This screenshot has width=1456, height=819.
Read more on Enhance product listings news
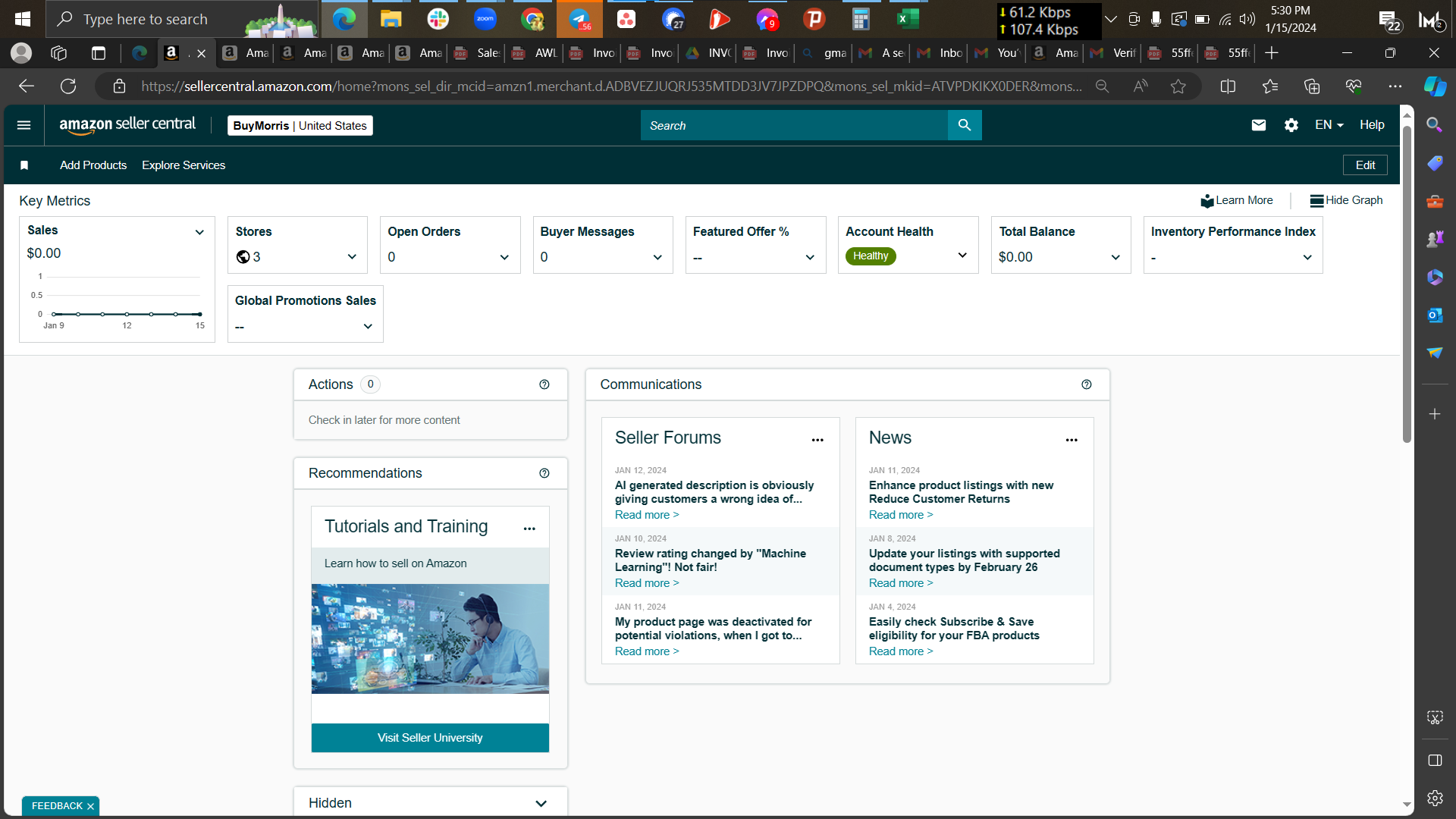(901, 515)
